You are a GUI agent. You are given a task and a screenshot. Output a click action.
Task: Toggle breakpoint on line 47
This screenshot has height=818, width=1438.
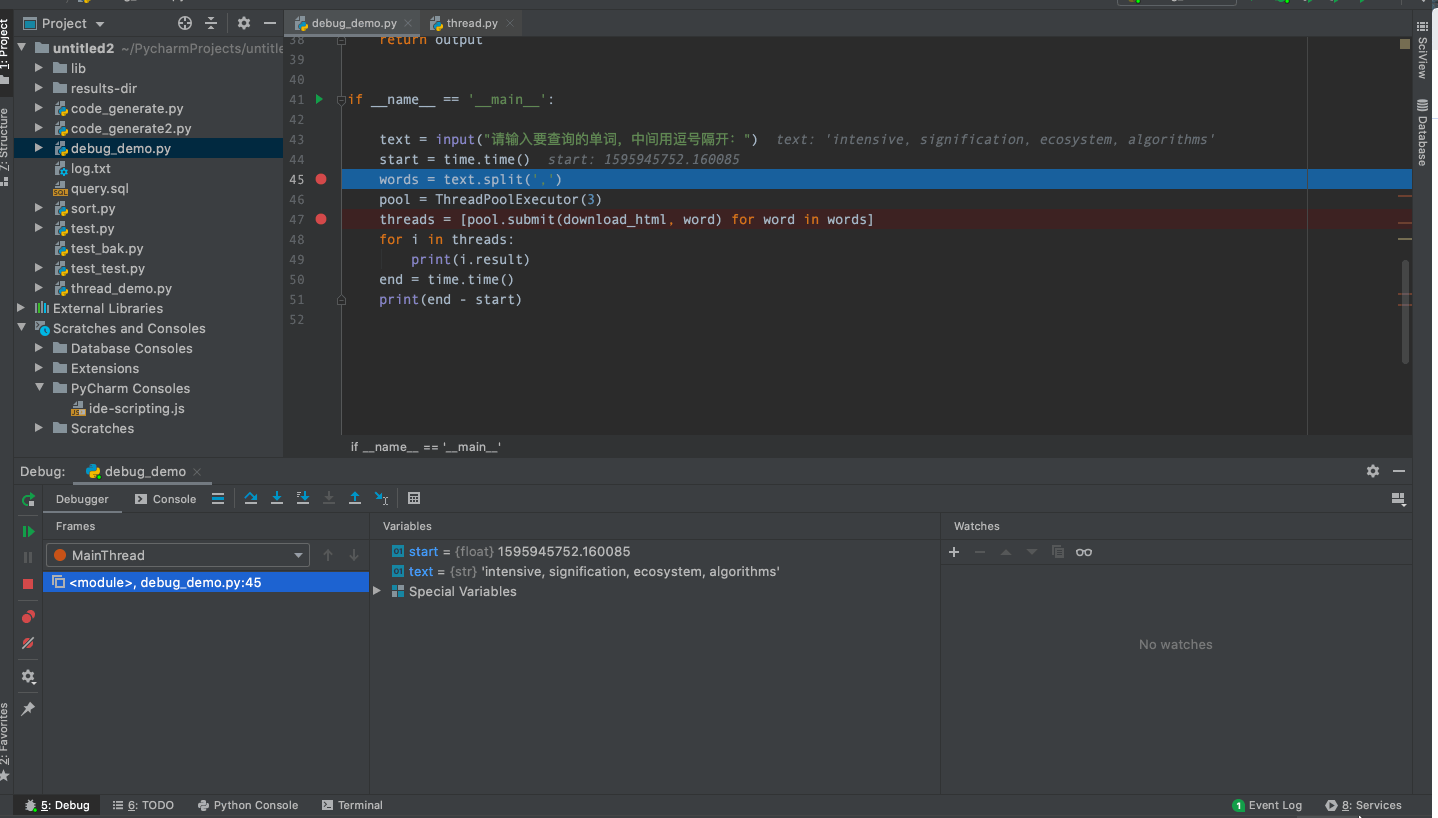[x=321, y=219]
